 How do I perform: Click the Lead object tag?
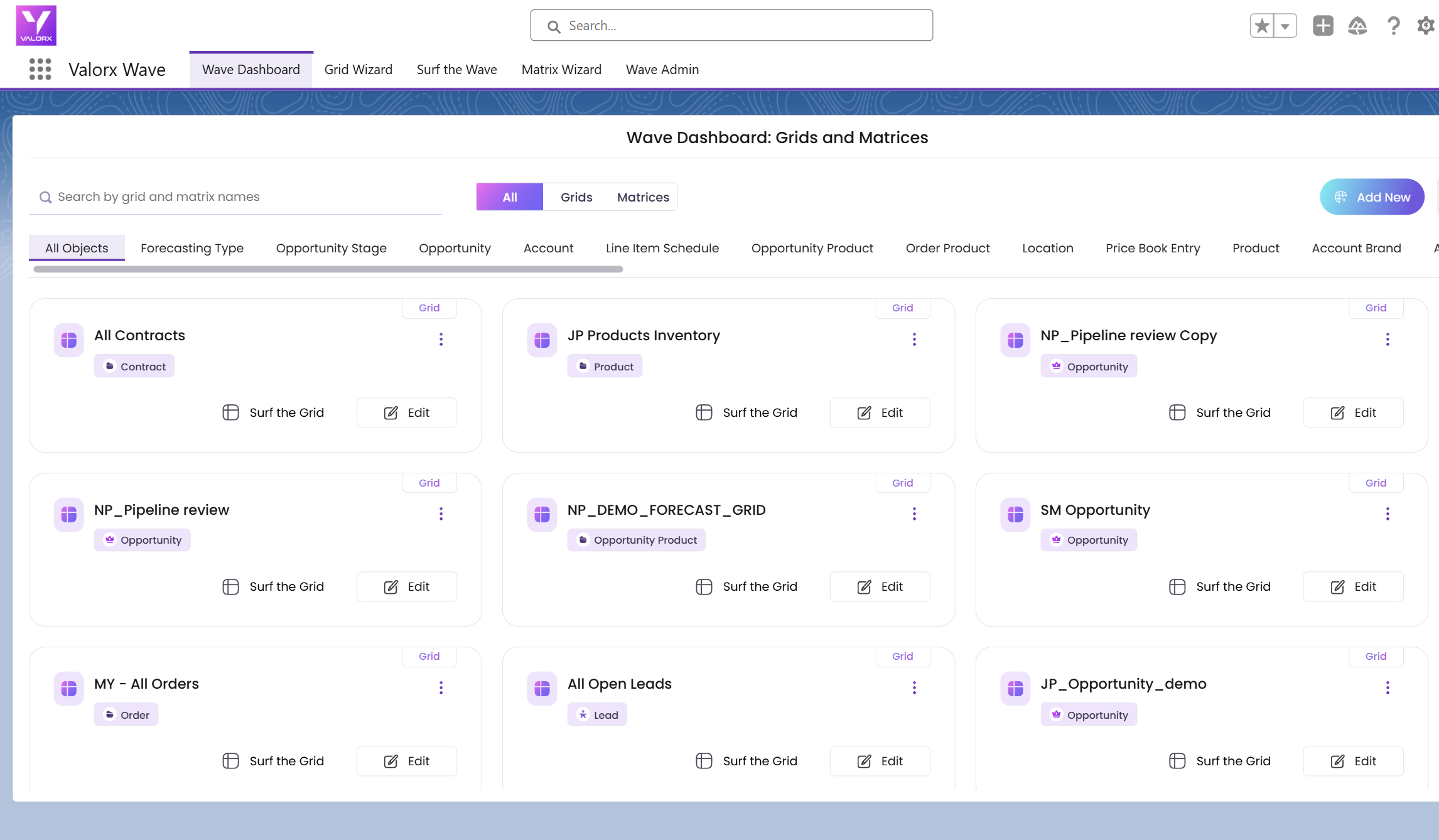point(597,715)
